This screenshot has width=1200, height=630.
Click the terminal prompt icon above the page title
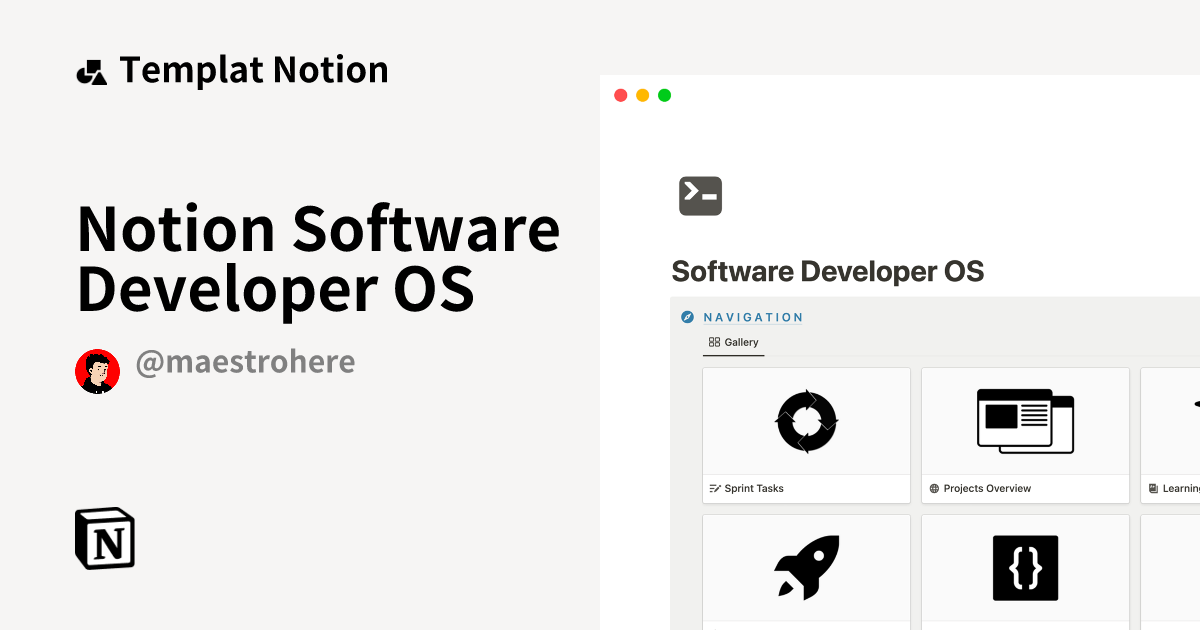pos(700,195)
